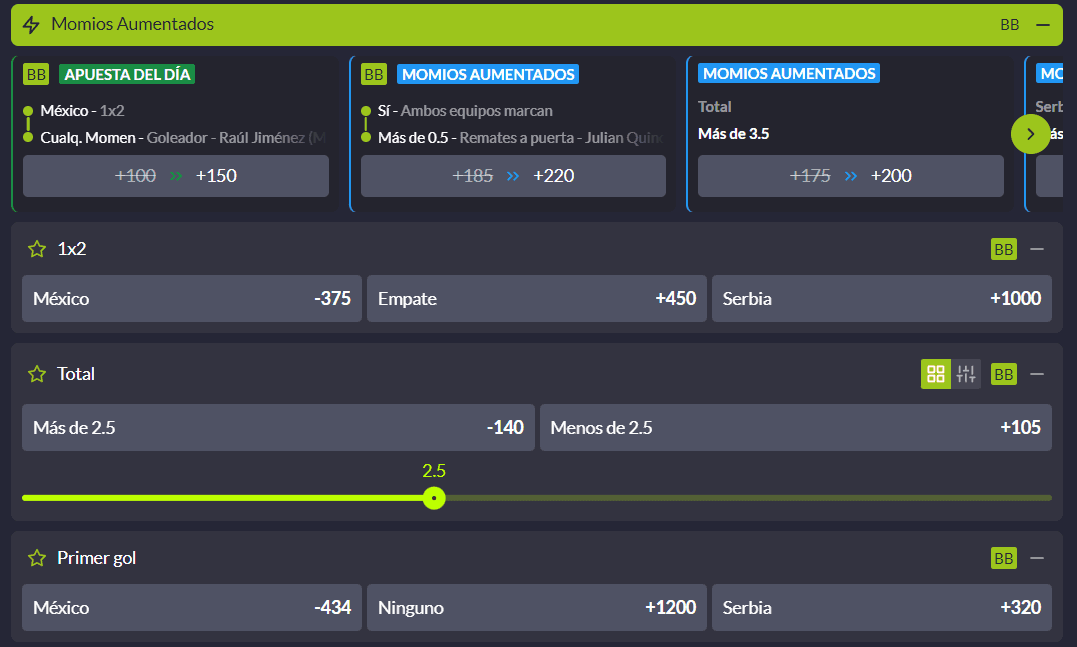Favorite the Primer gol market with star

37,558
